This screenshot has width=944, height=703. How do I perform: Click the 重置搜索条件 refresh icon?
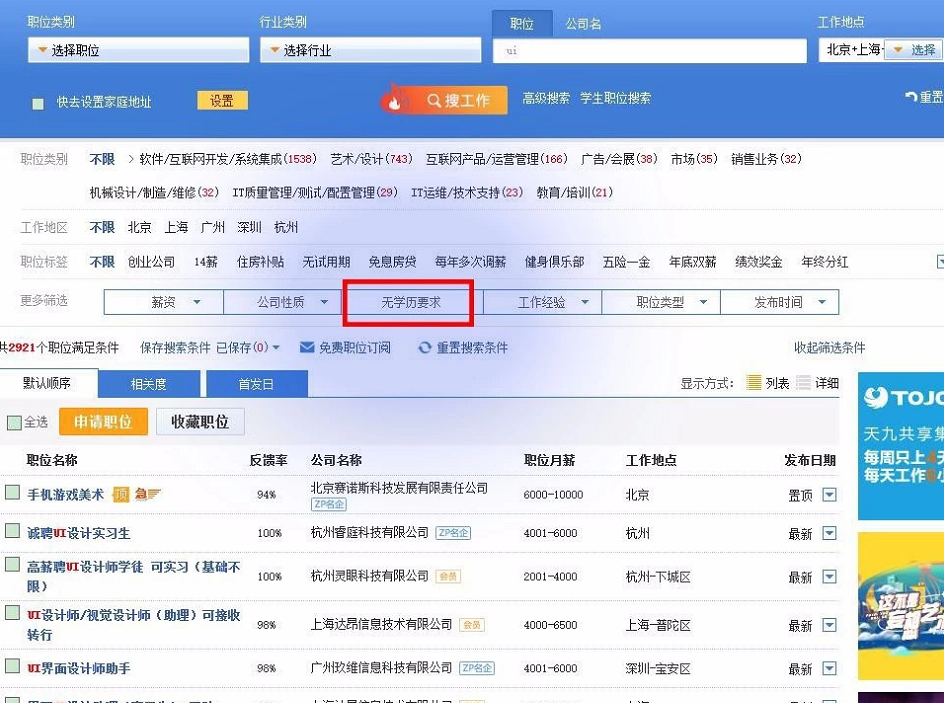click(x=425, y=347)
